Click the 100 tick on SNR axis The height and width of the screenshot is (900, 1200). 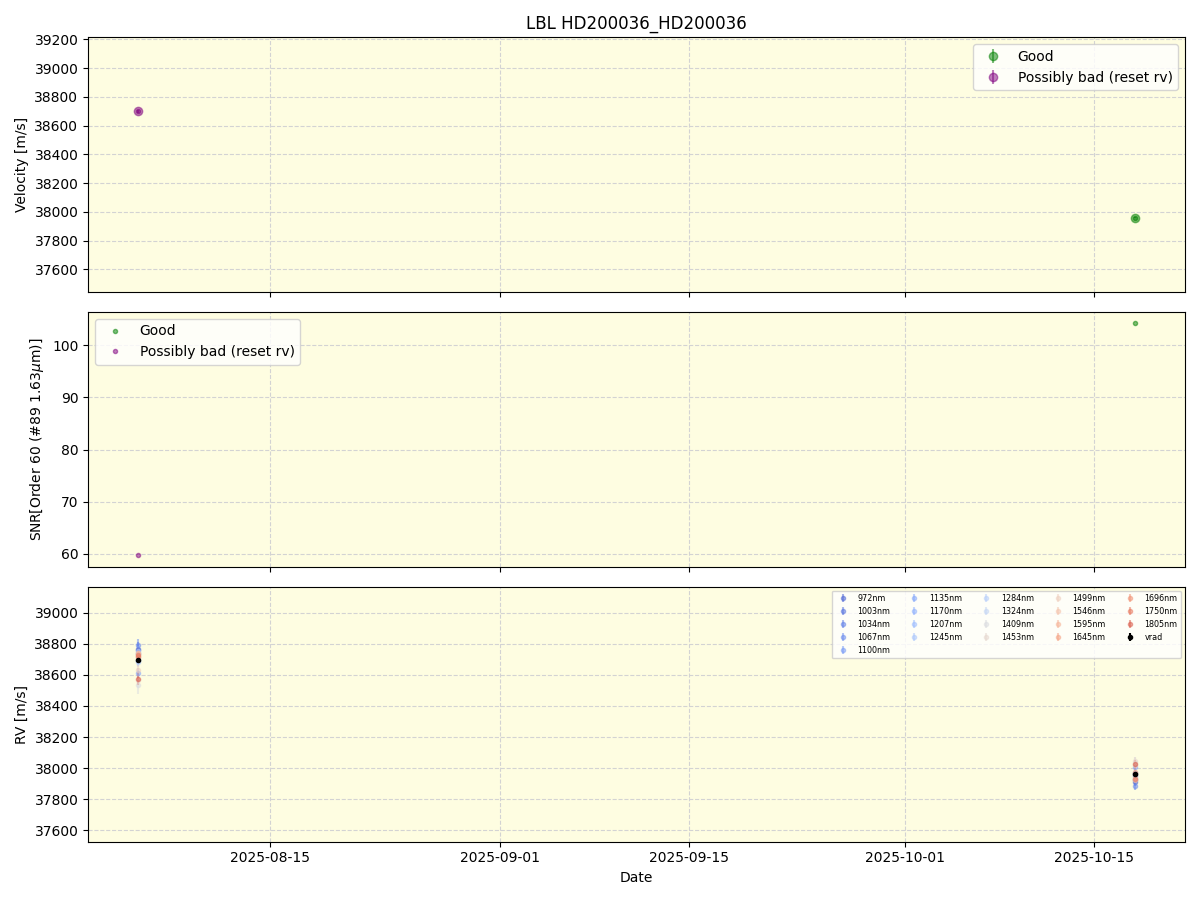pyautogui.click(x=66, y=346)
